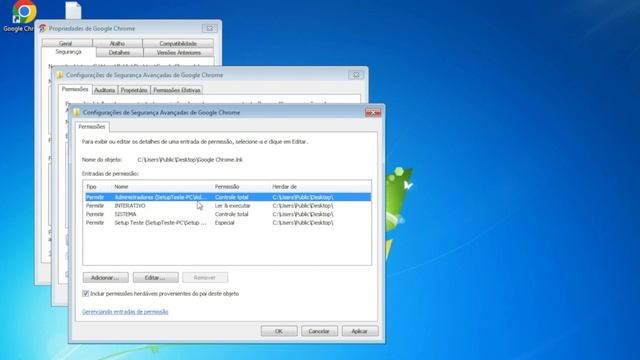Click the disabled Remover button
Viewport: 640px width, 360px height.
click(x=205, y=278)
